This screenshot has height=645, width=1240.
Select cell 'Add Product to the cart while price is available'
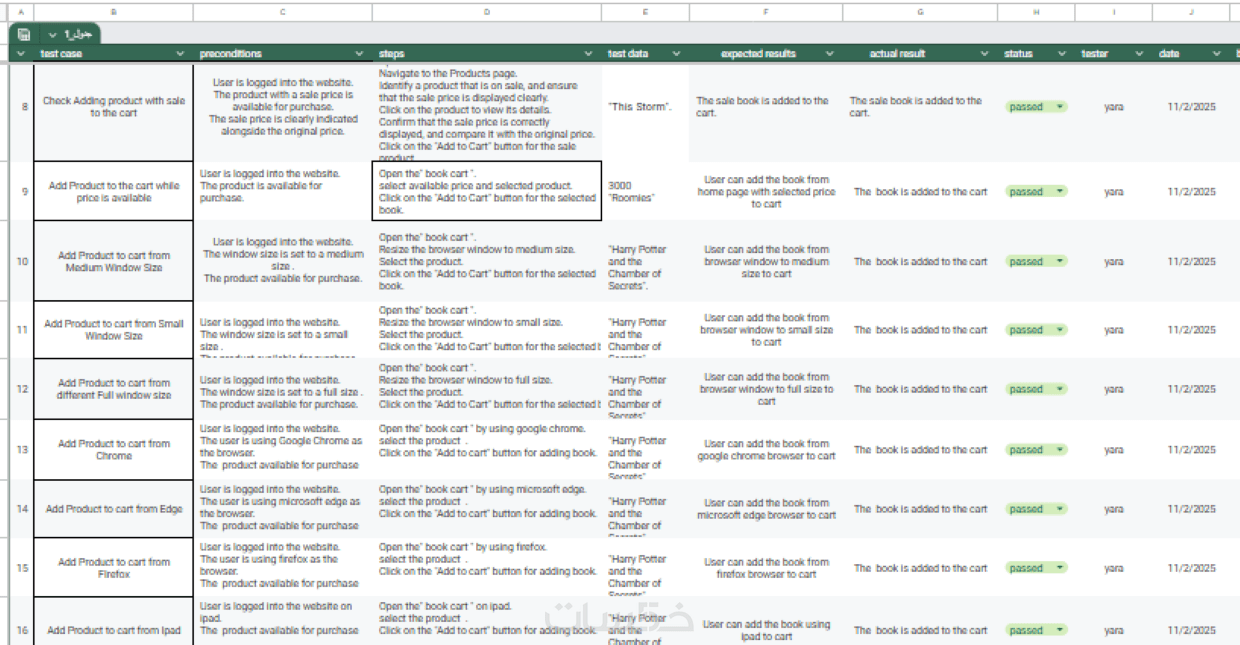click(113, 192)
